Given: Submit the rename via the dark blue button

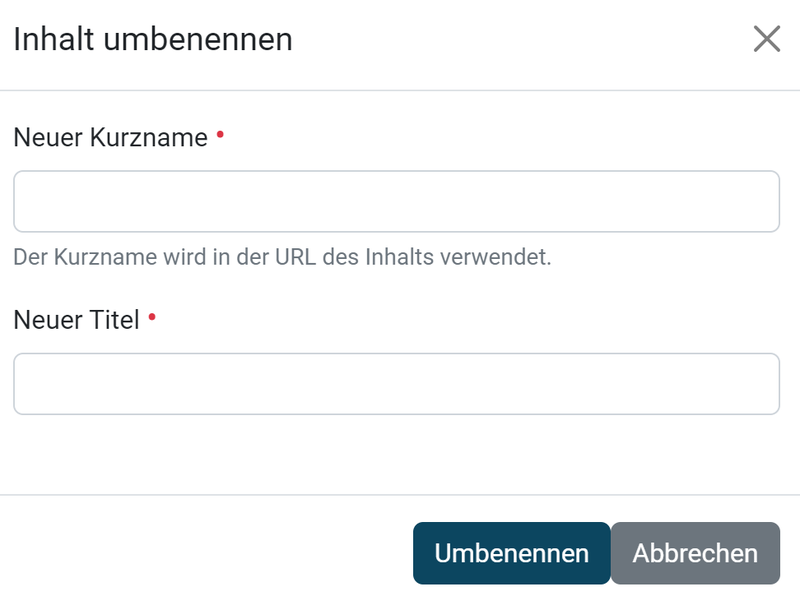Looking at the screenshot, I should [512, 553].
